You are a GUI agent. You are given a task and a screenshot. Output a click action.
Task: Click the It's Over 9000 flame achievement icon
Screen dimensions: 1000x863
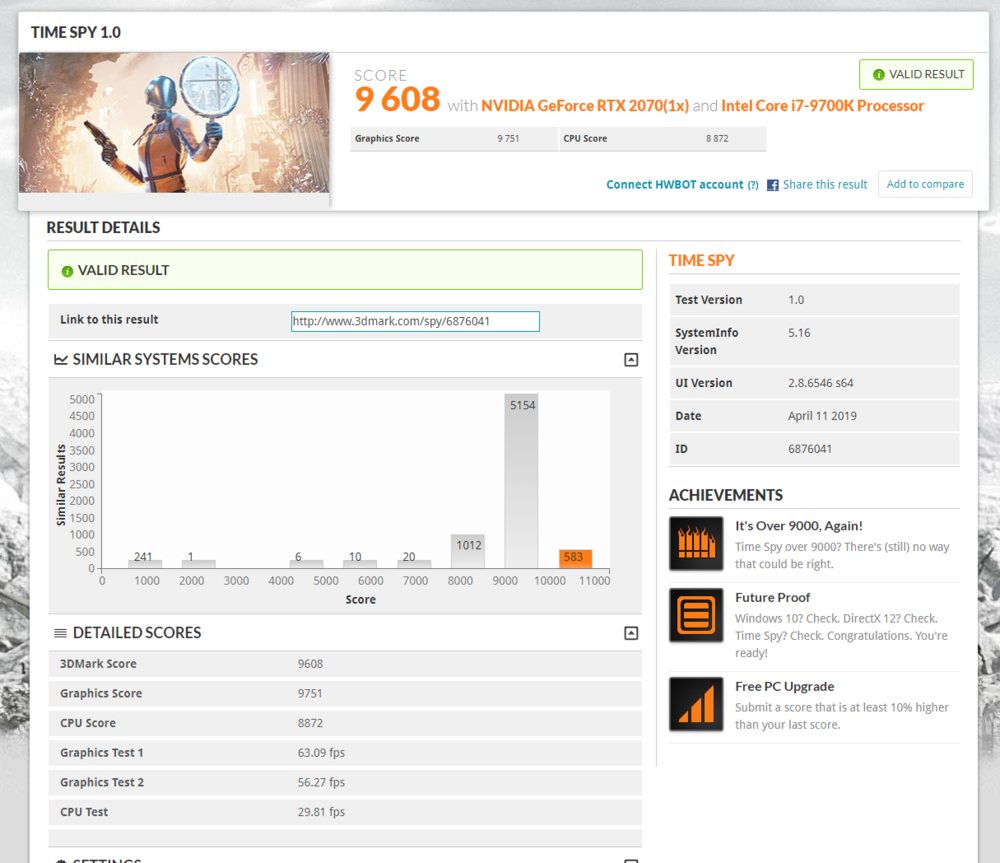[x=696, y=543]
